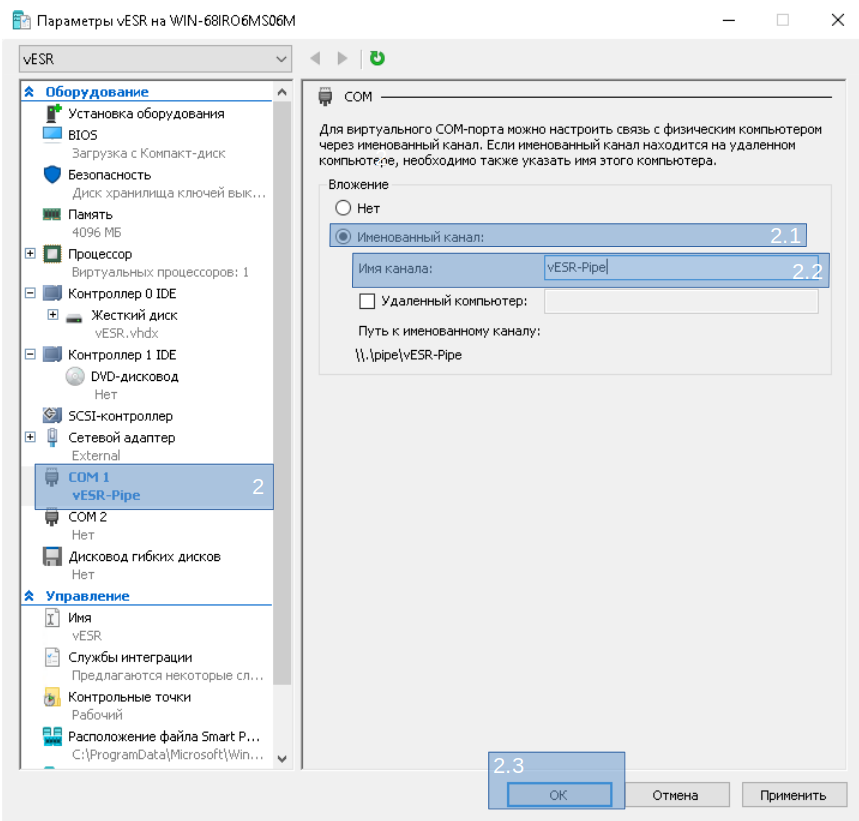Expand the Сетевой адаптер node
This screenshot has width=859, height=821.
[30, 437]
